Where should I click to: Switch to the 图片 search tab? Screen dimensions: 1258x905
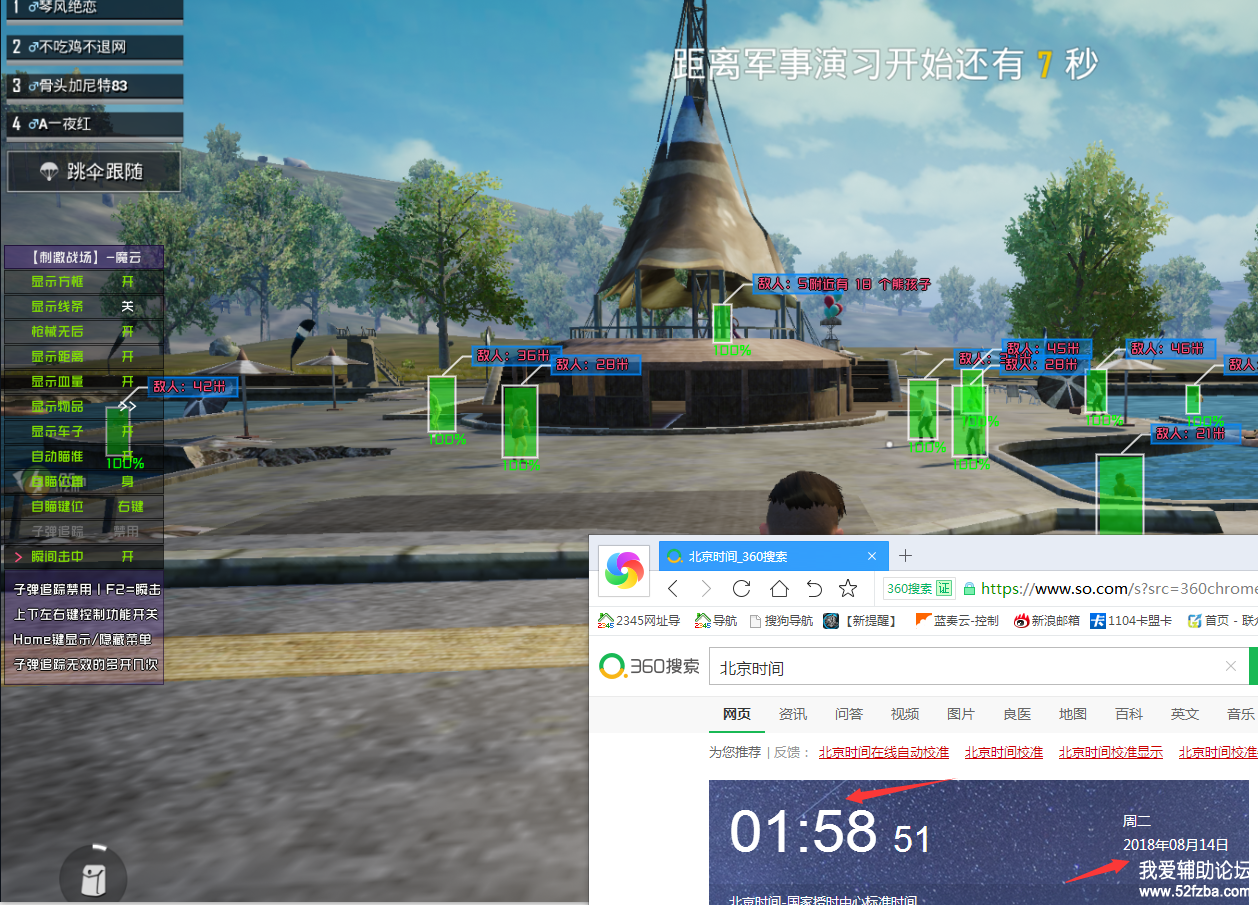(x=961, y=714)
